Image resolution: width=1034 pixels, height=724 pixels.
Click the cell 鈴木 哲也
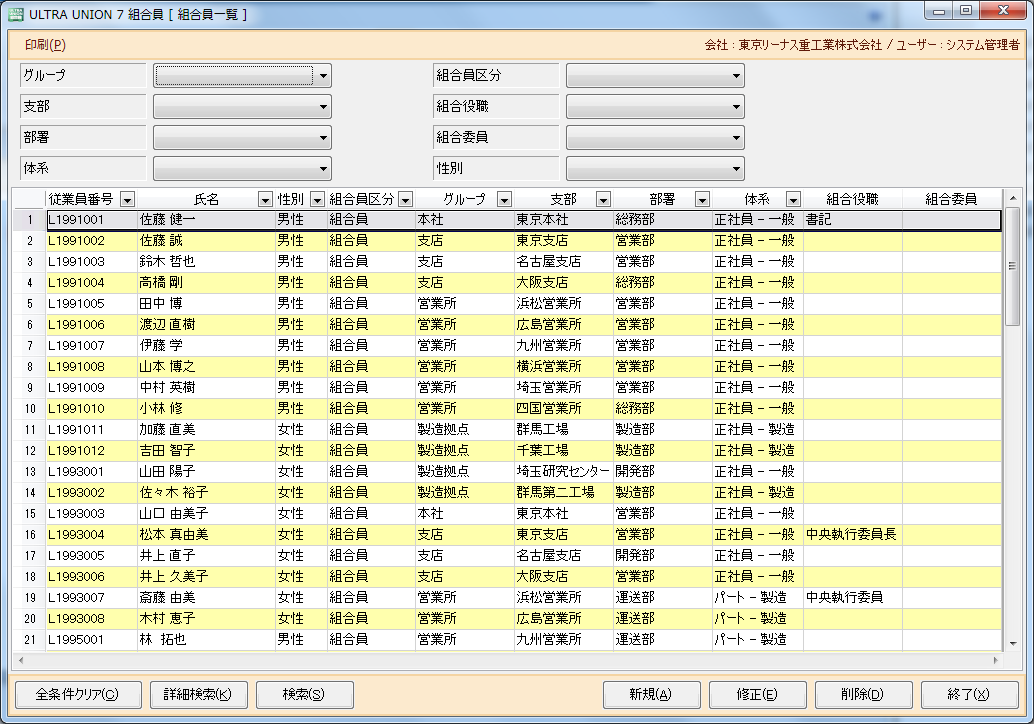pos(206,262)
